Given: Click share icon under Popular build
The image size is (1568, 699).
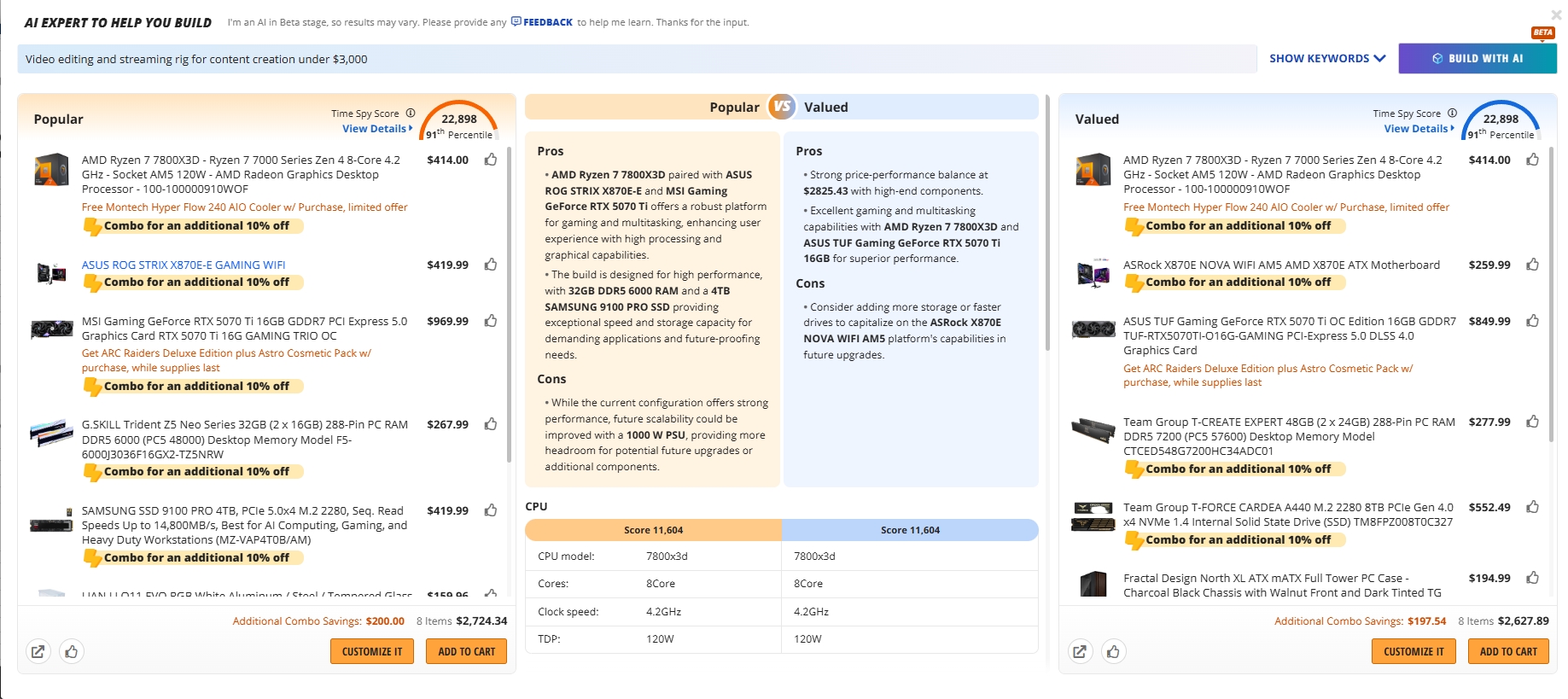Looking at the screenshot, I should pyautogui.click(x=38, y=652).
